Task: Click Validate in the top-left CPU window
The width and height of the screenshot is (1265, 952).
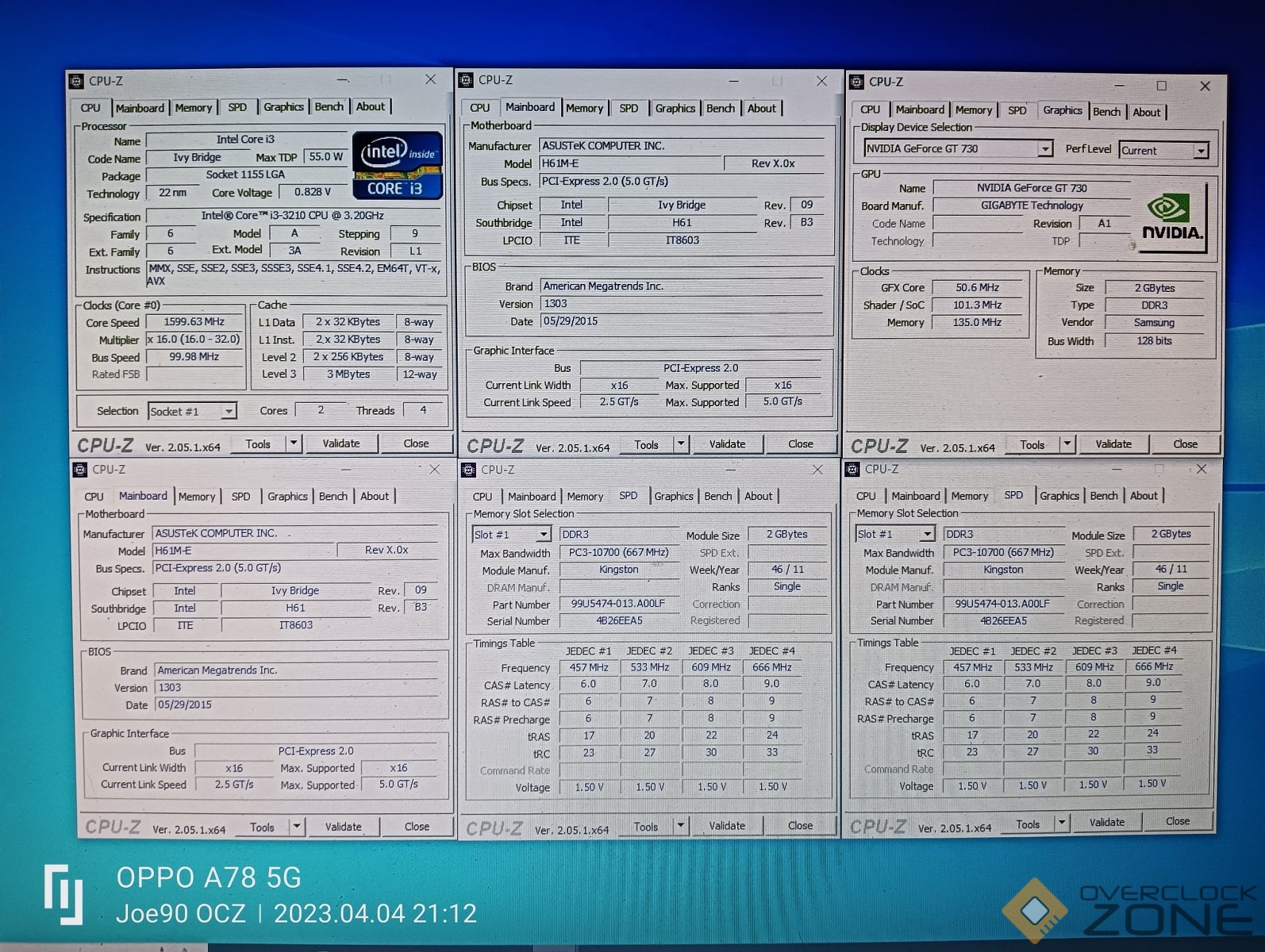Action: (x=341, y=443)
